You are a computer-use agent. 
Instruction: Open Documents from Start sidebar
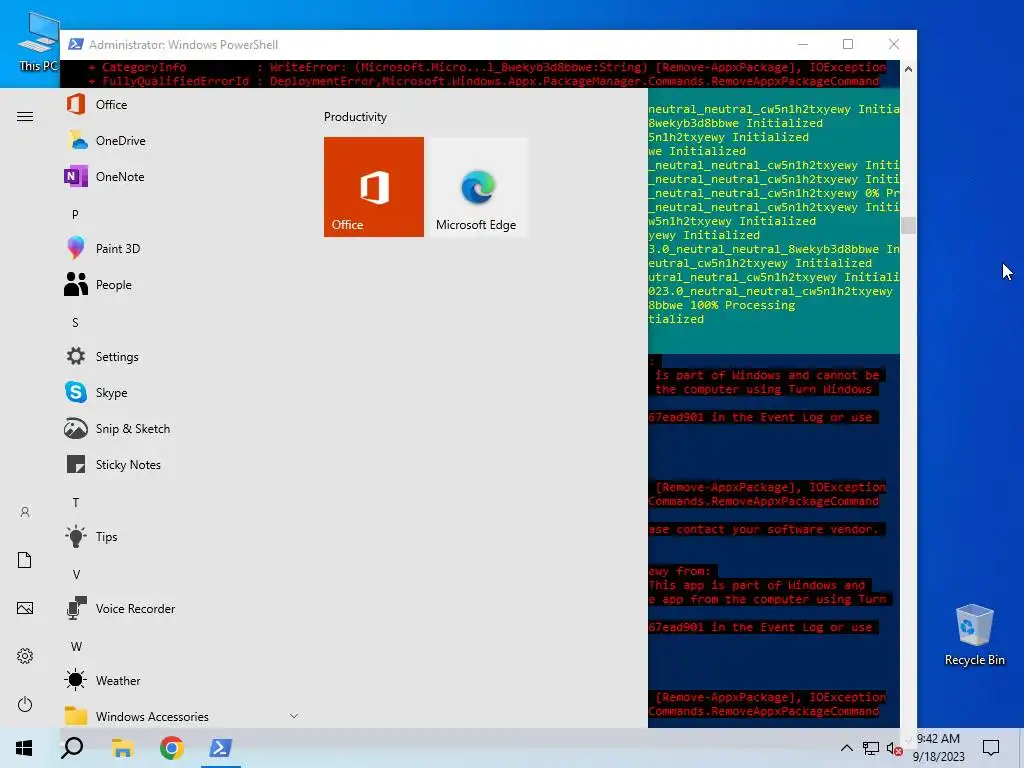tap(25, 560)
